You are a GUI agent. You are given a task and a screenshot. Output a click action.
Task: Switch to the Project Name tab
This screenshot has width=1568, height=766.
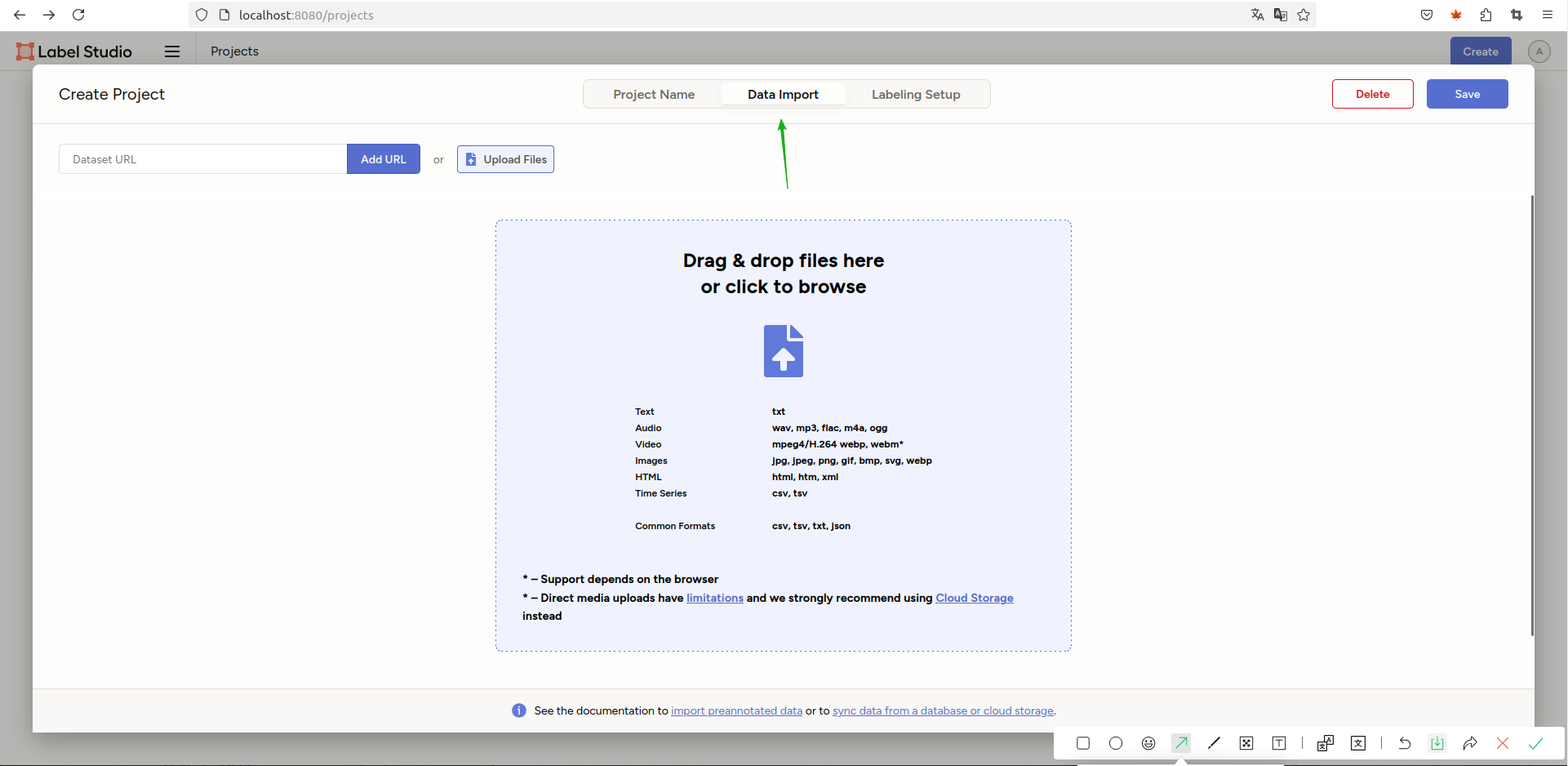coord(654,95)
